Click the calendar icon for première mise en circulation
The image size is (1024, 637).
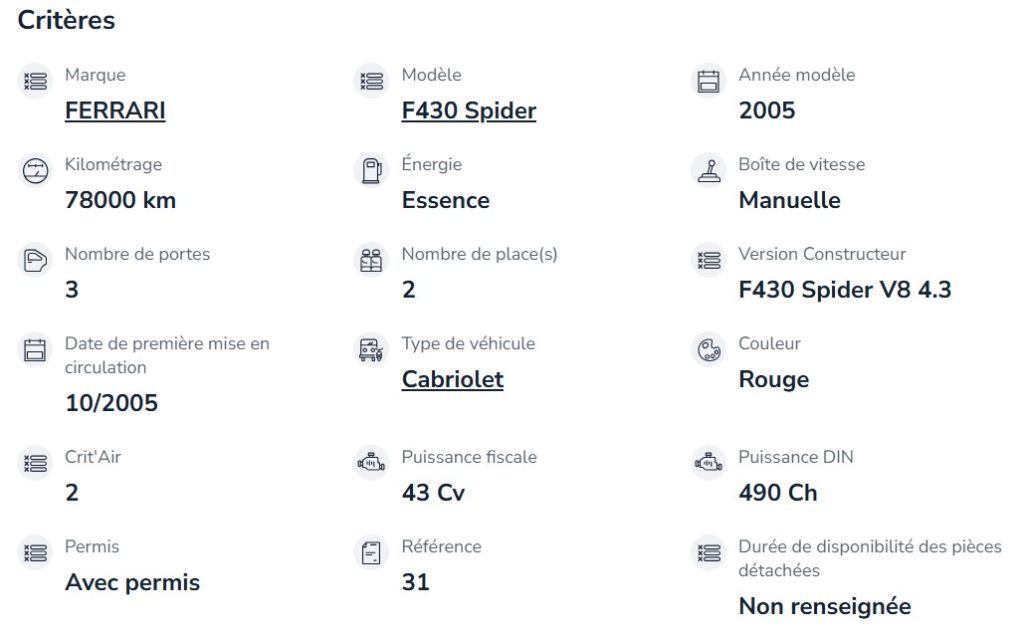(x=35, y=350)
